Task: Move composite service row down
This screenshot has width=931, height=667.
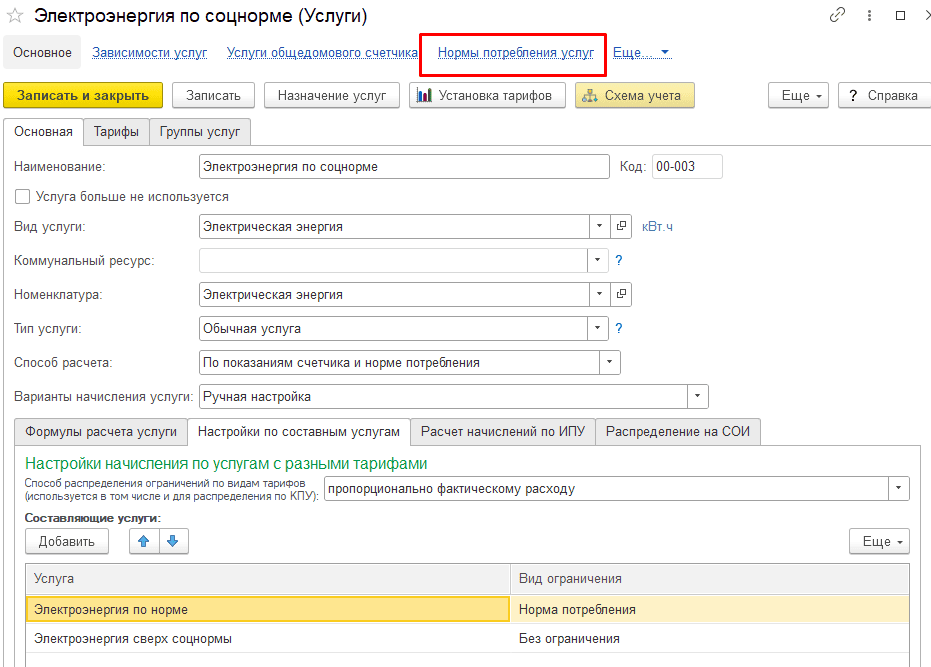Action: 173,541
